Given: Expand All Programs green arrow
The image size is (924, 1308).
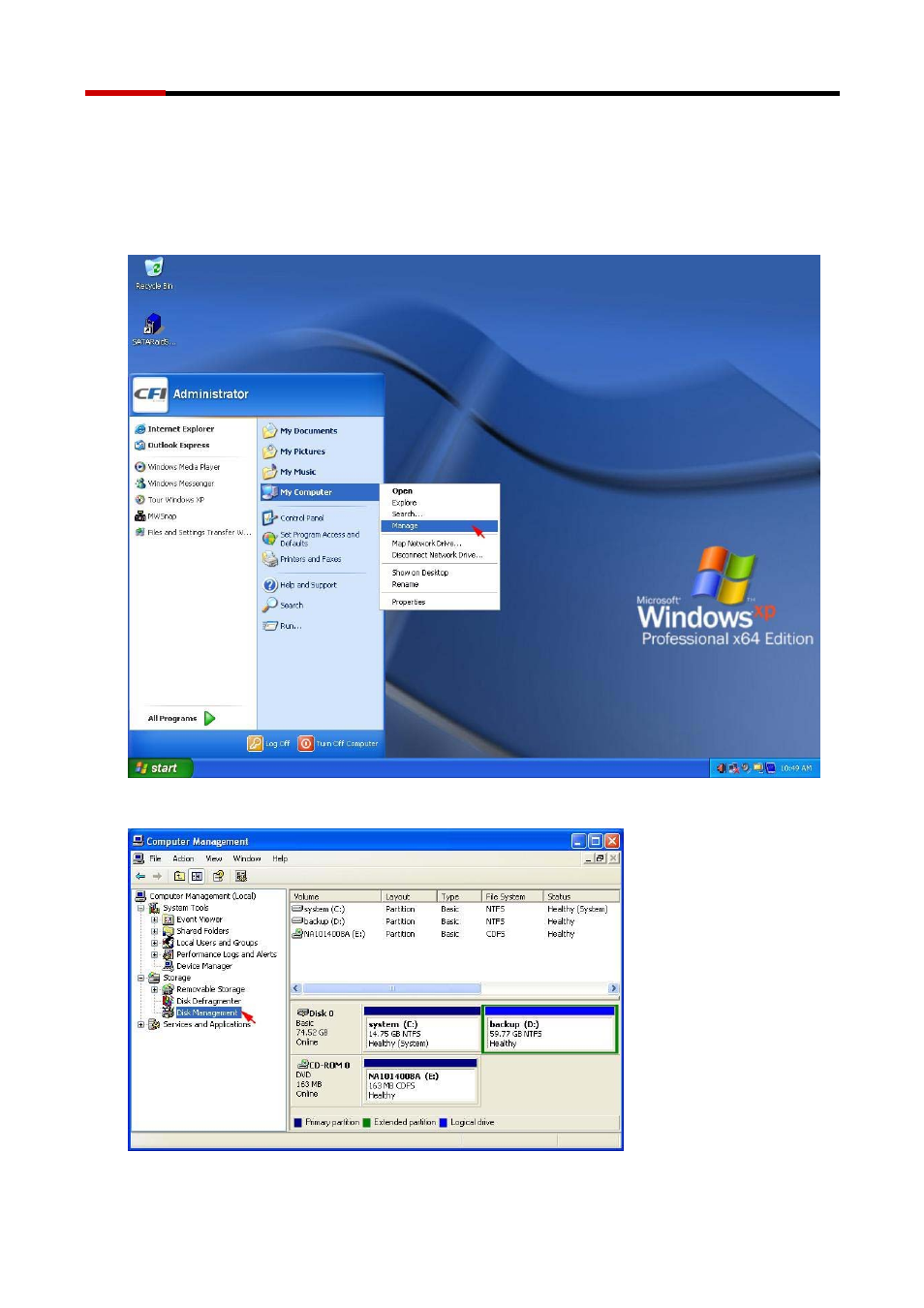Looking at the screenshot, I should tap(210, 718).
